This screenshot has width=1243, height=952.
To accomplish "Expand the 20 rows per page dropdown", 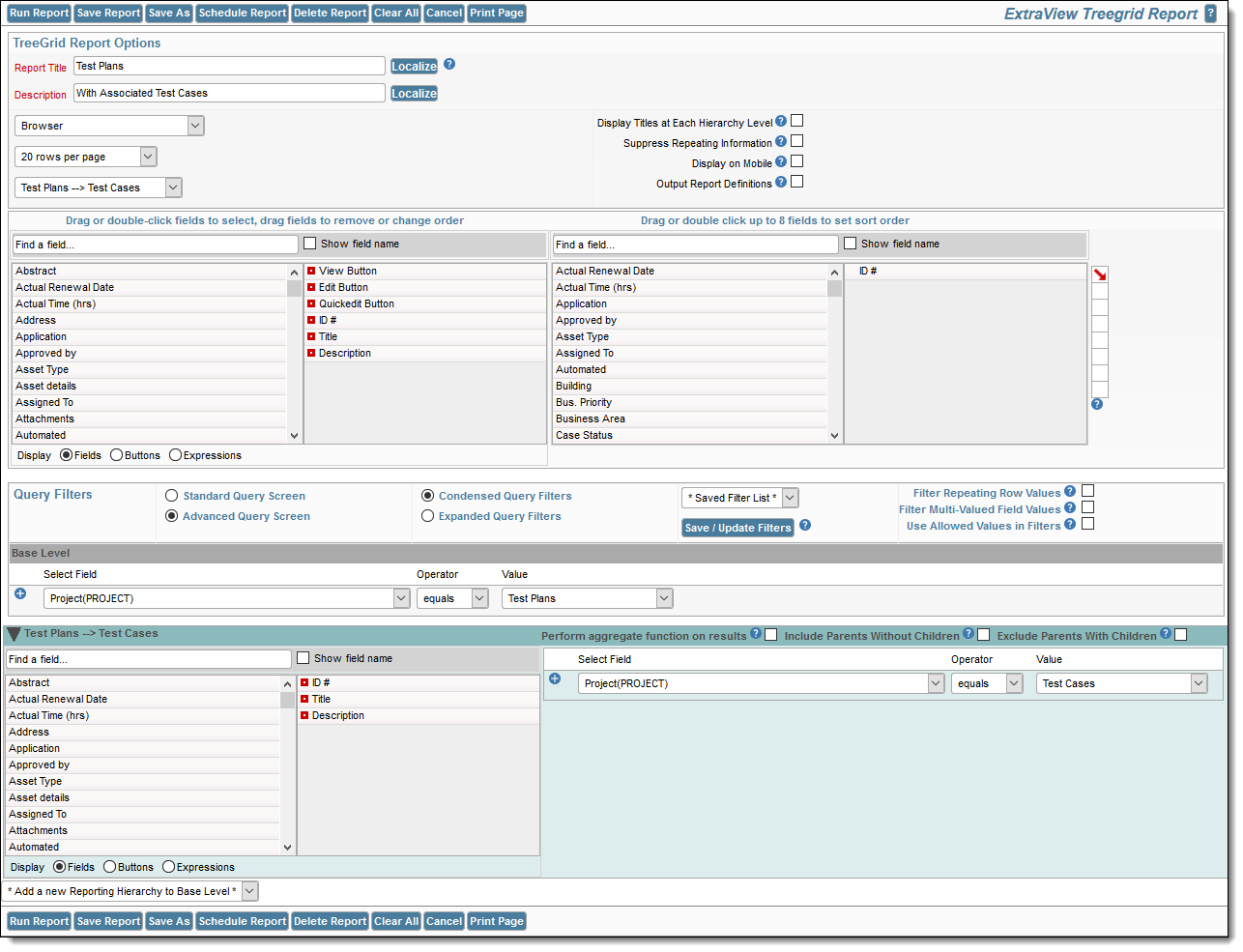I will coord(85,157).
